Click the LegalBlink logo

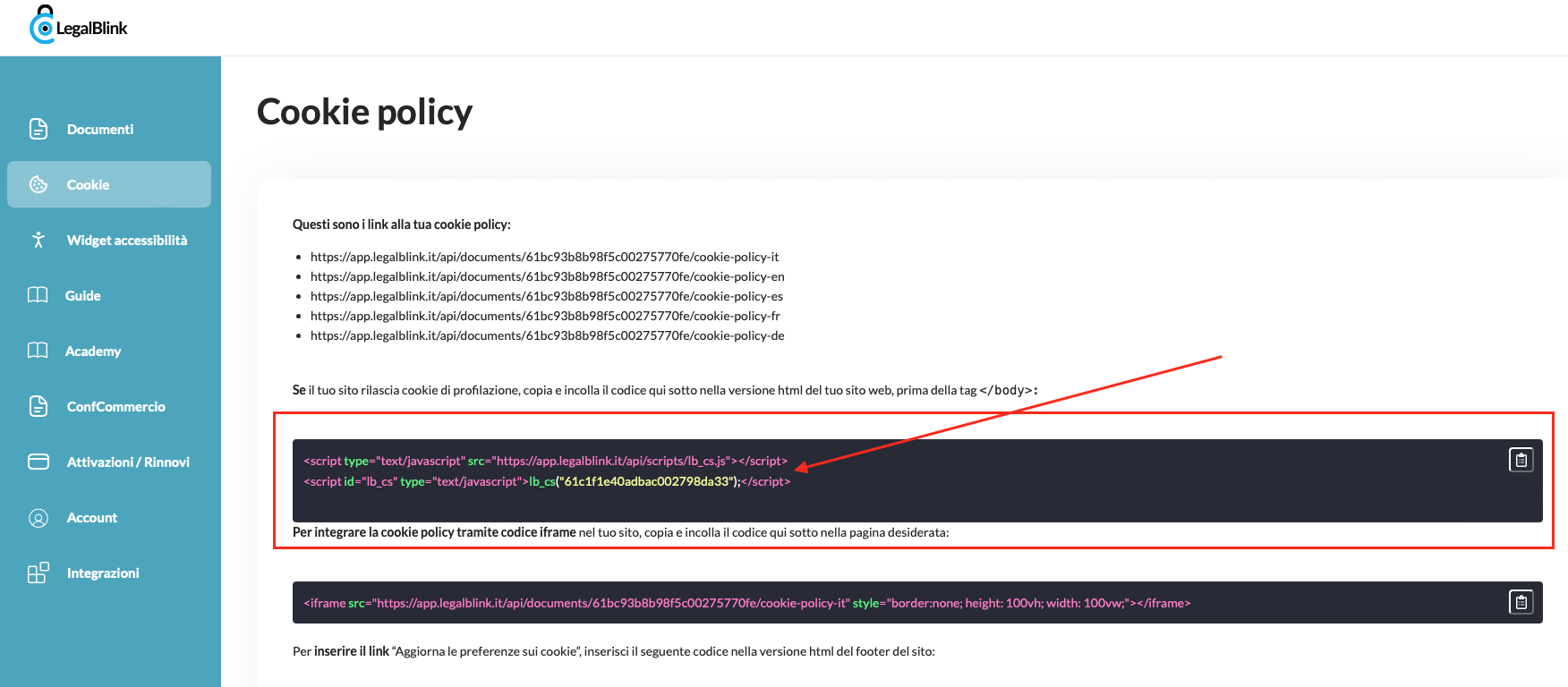(x=79, y=26)
